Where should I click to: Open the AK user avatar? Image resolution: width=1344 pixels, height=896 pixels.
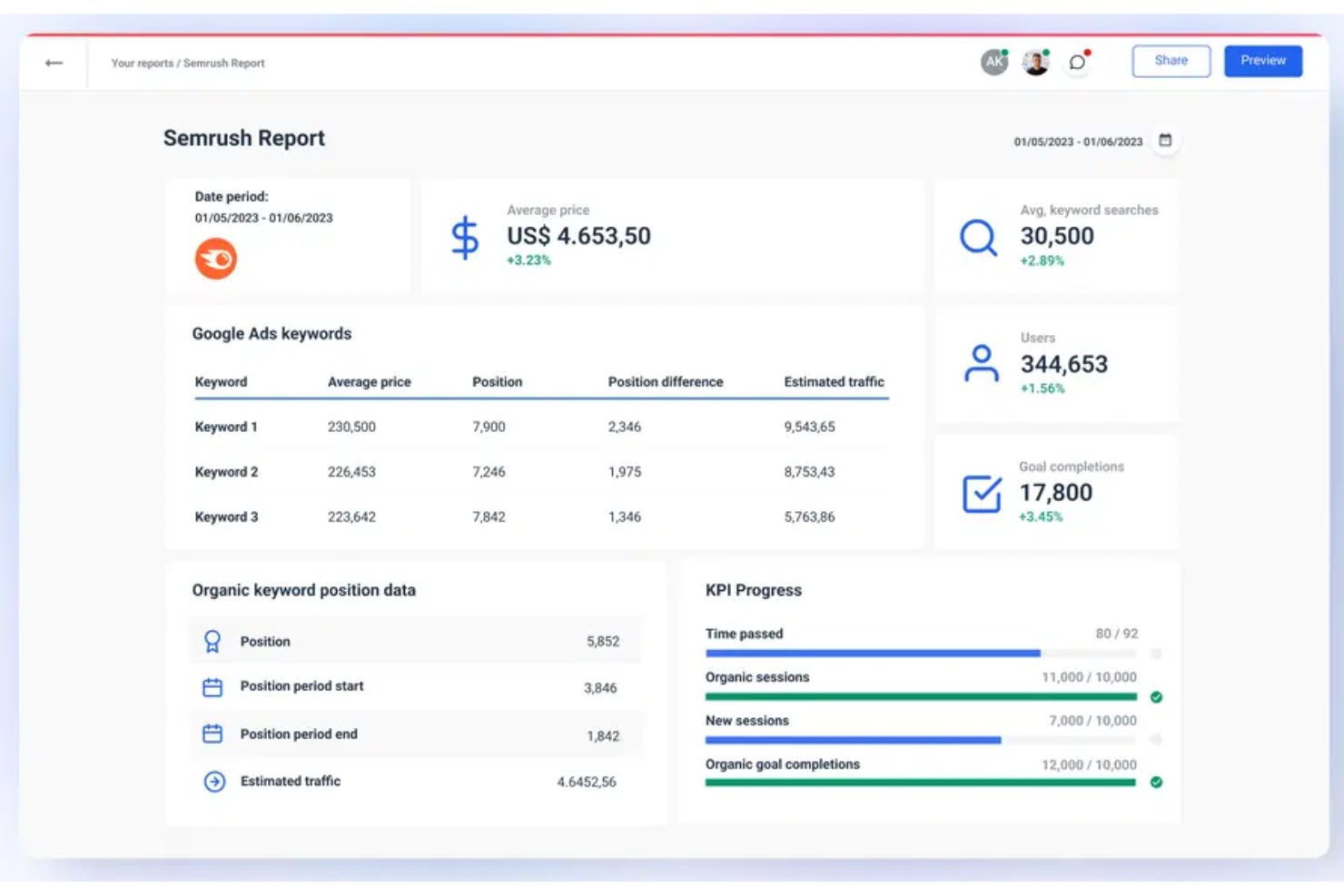pos(994,62)
